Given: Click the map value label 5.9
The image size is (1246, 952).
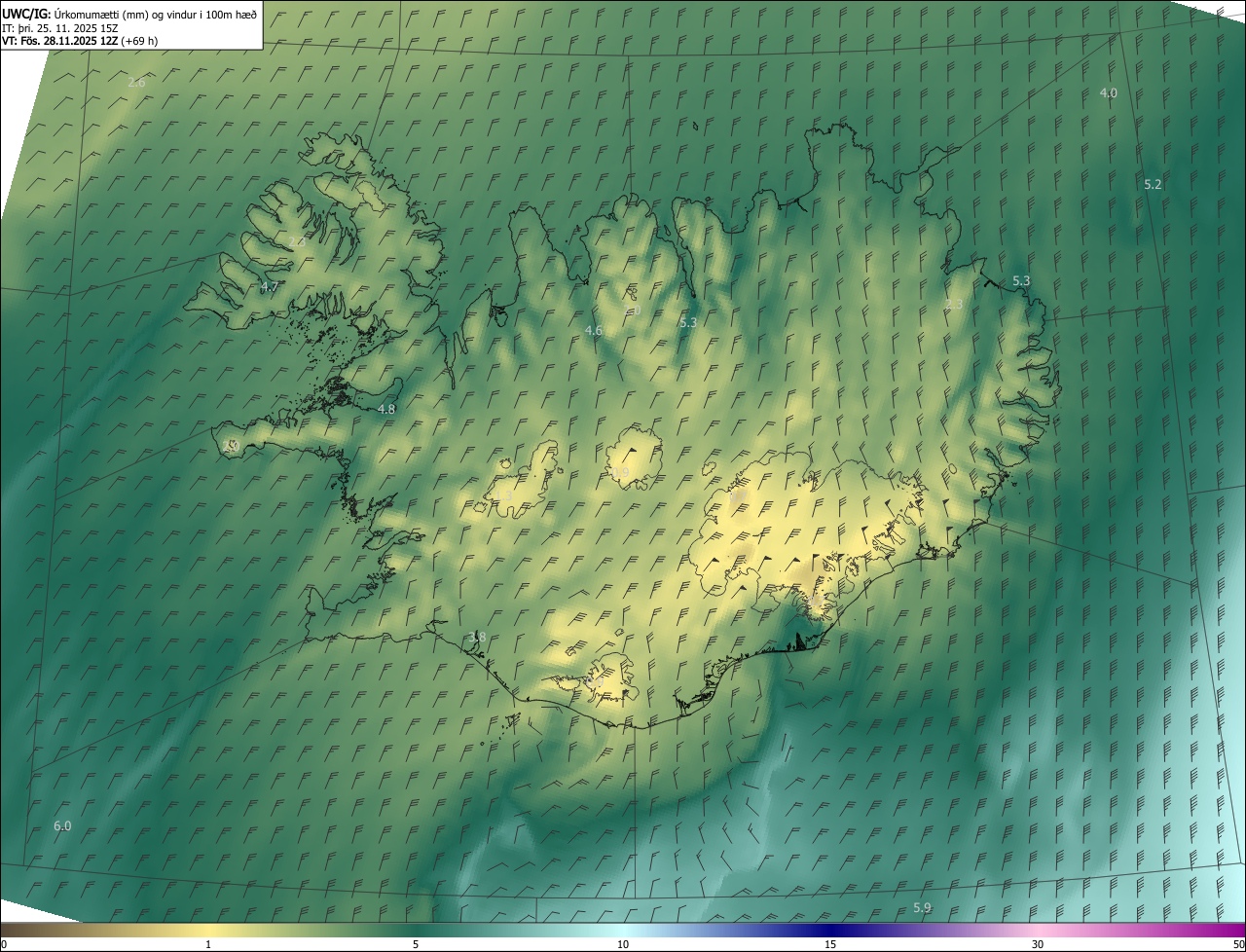Looking at the screenshot, I should pyautogui.click(x=922, y=907).
